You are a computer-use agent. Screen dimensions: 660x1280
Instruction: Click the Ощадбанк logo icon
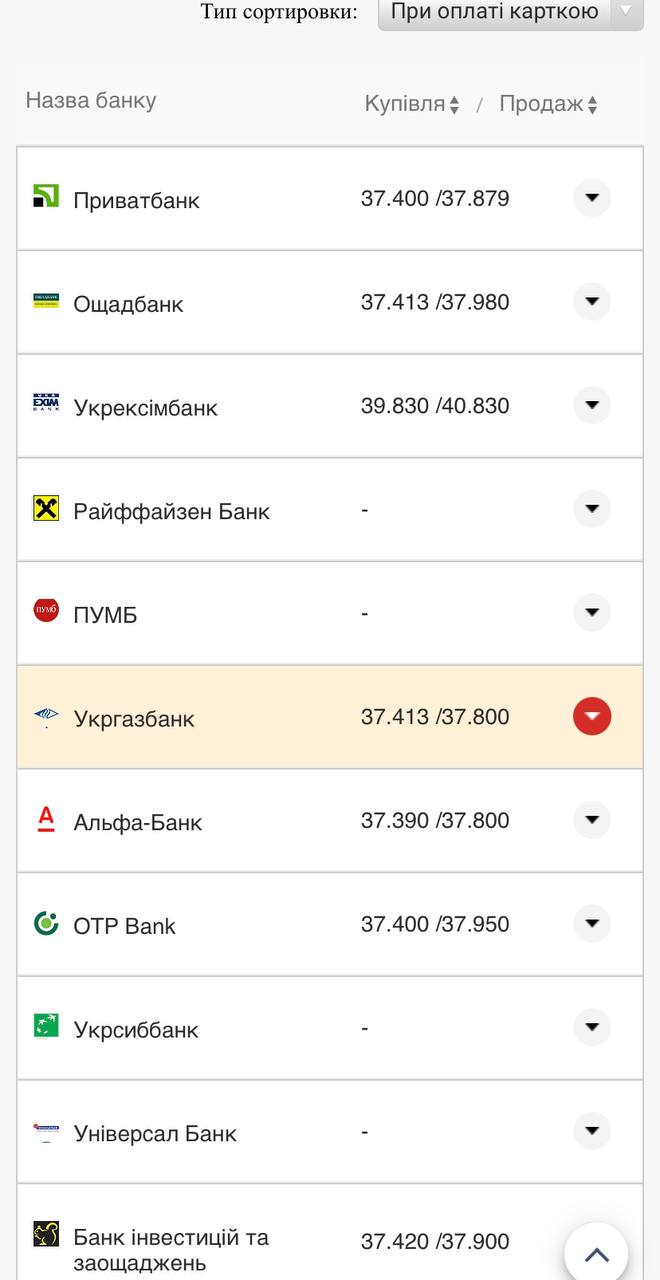click(44, 301)
